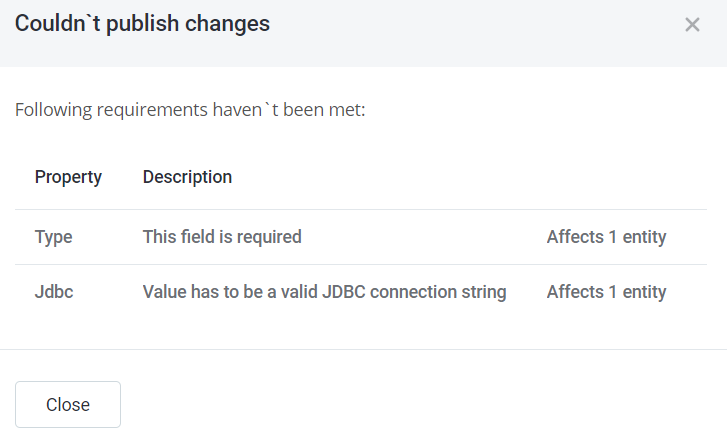This screenshot has height=445, width=727.
Task: Open 'Affects 1 entity' in the Type row
Action: (606, 237)
